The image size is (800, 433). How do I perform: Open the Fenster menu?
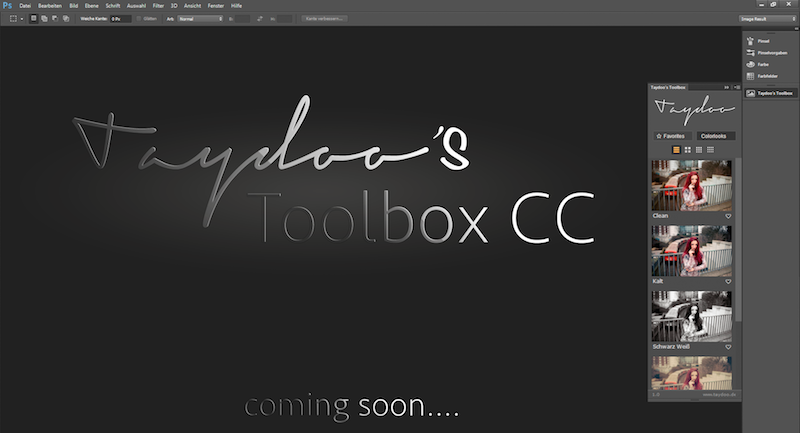(216, 6)
